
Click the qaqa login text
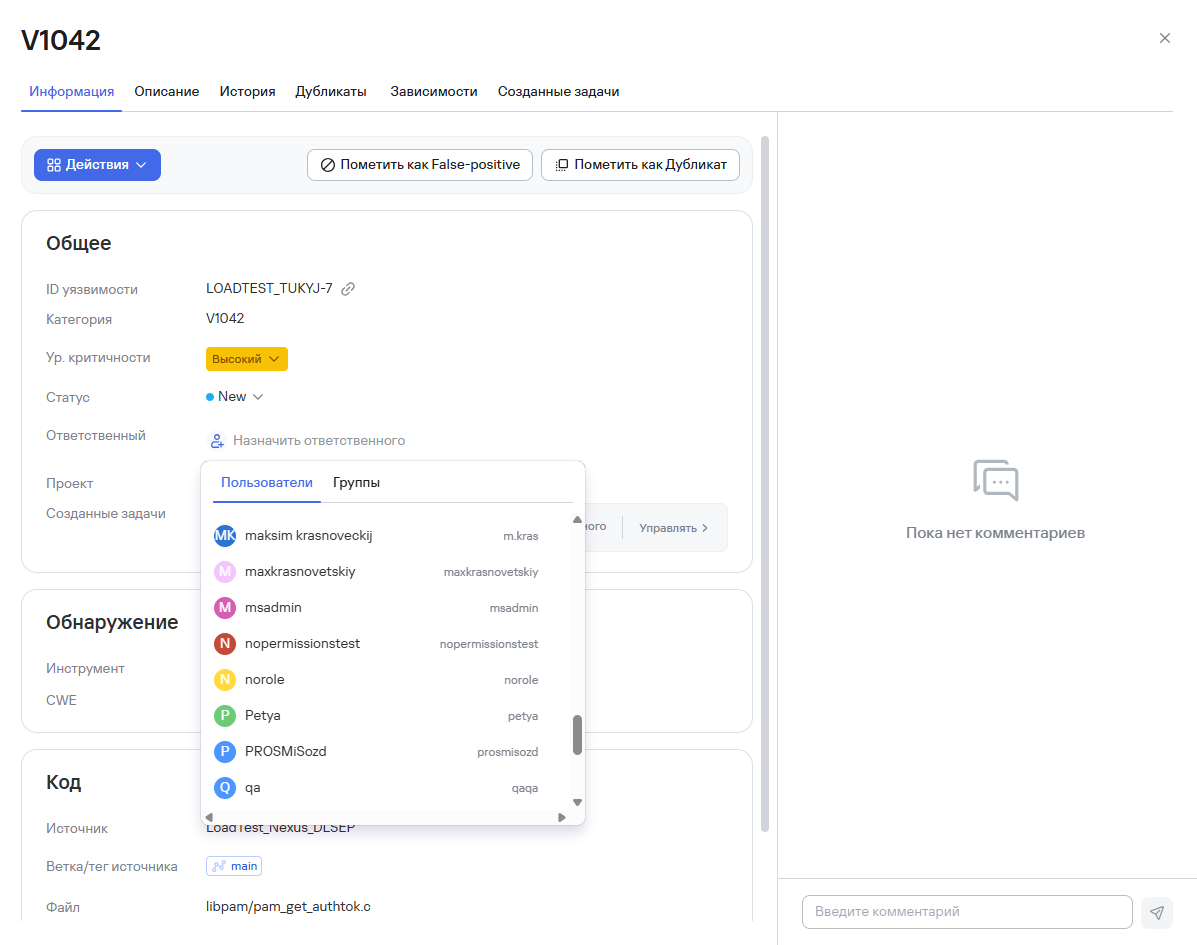pos(524,789)
